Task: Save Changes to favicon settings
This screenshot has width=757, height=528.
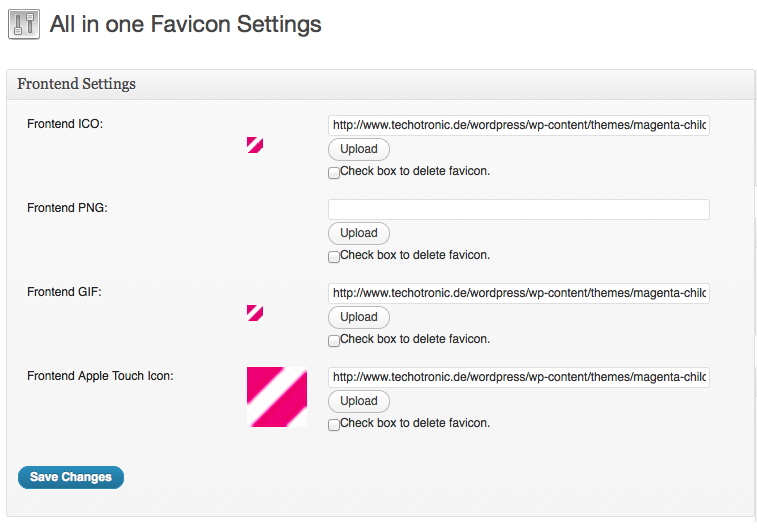Action: pos(71,477)
